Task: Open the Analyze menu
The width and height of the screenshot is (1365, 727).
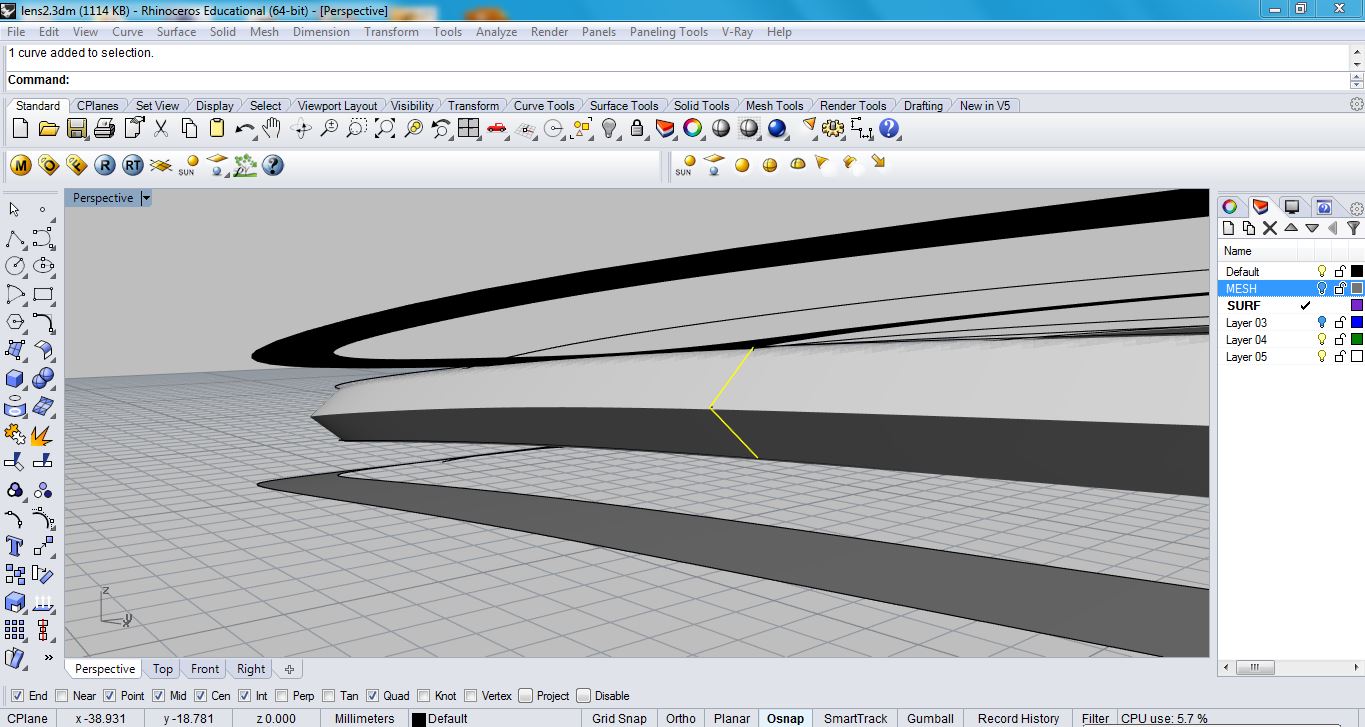Action: [x=496, y=32]
